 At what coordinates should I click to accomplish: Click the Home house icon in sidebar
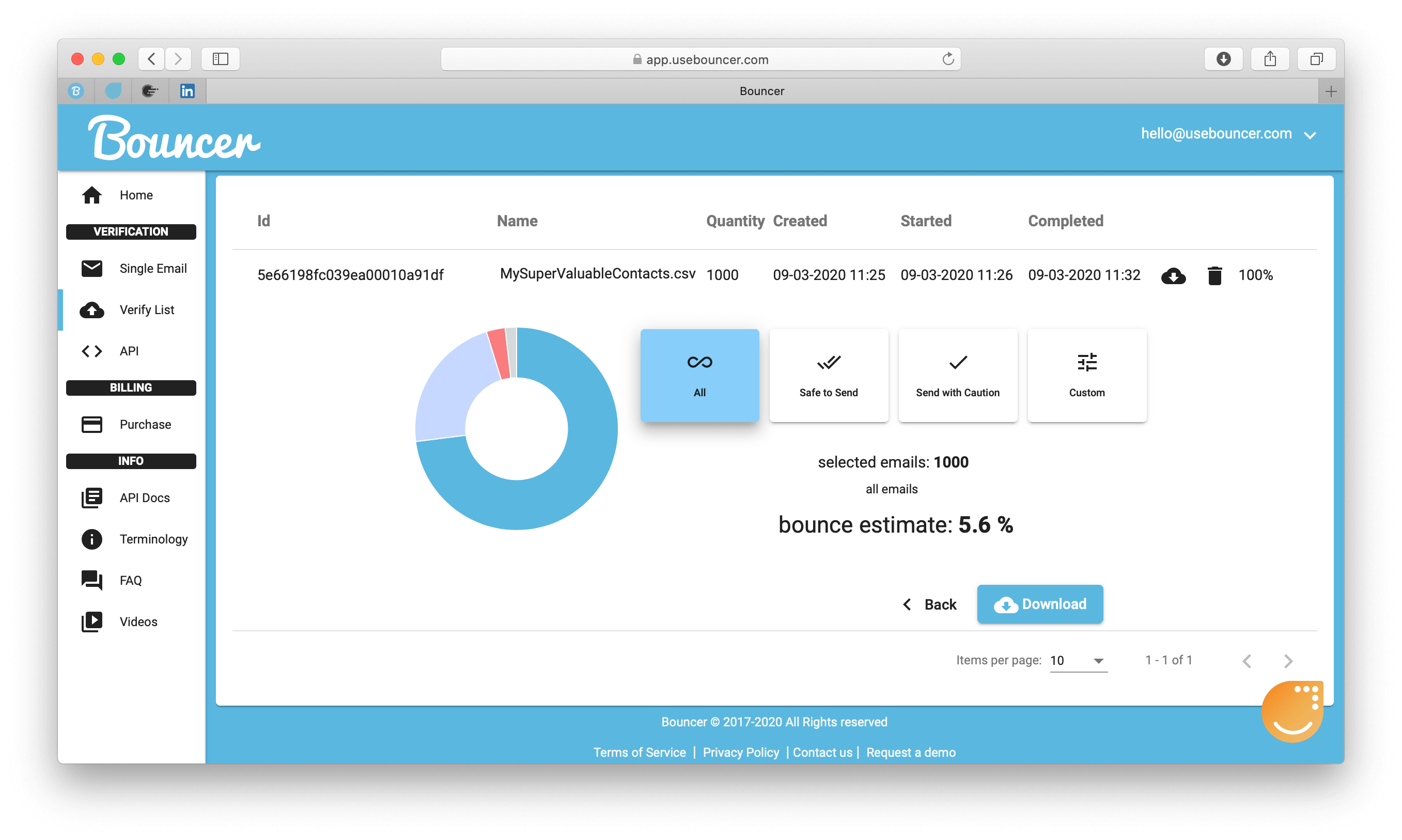point(92,195)
